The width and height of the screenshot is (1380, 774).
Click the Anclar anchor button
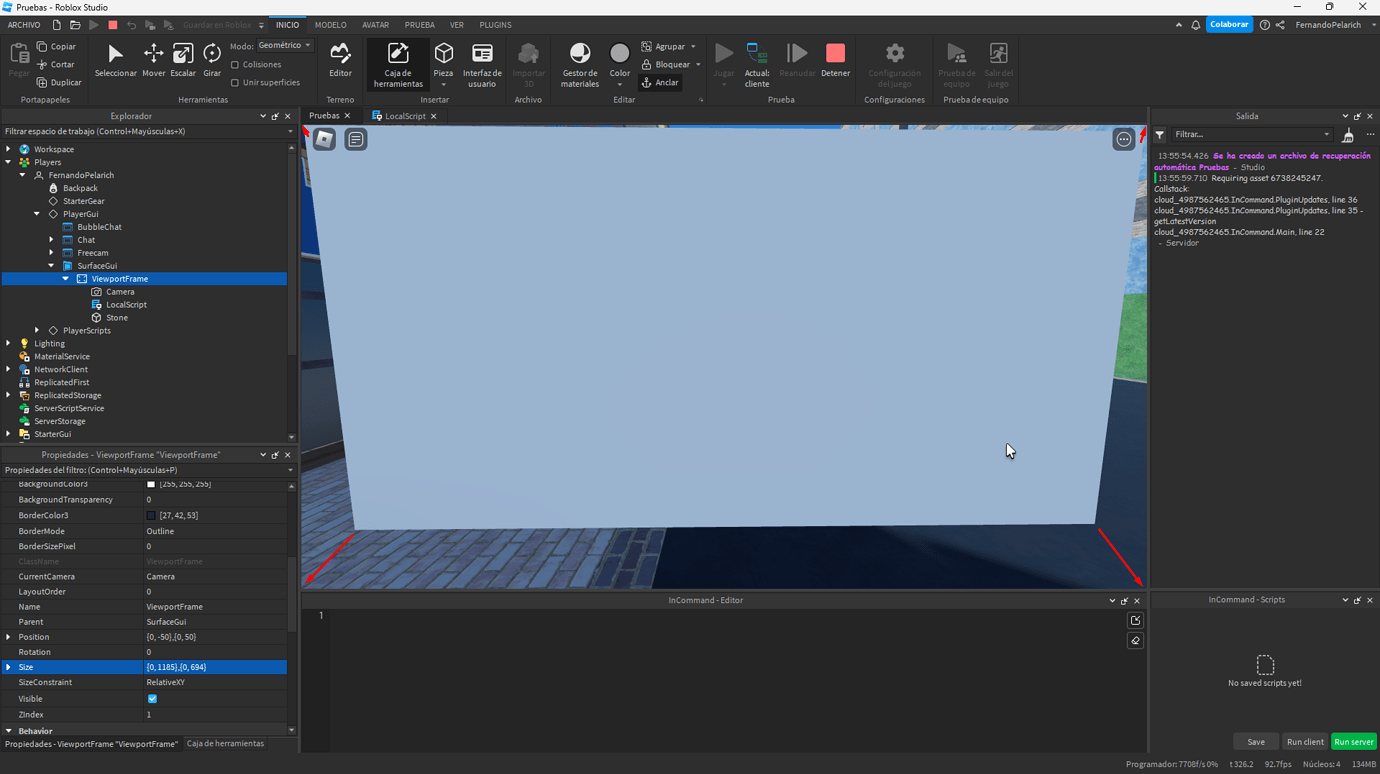[x=660, y=83]
